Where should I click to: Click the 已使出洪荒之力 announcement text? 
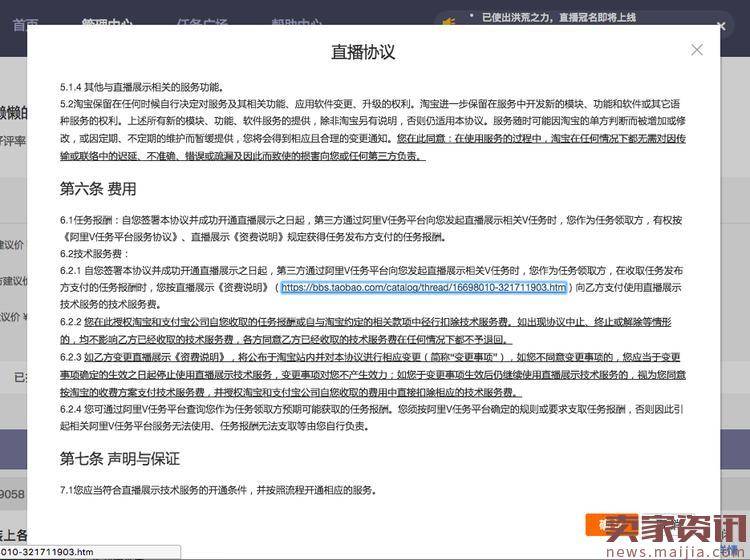pyautogui.click(x=559, y=18)
